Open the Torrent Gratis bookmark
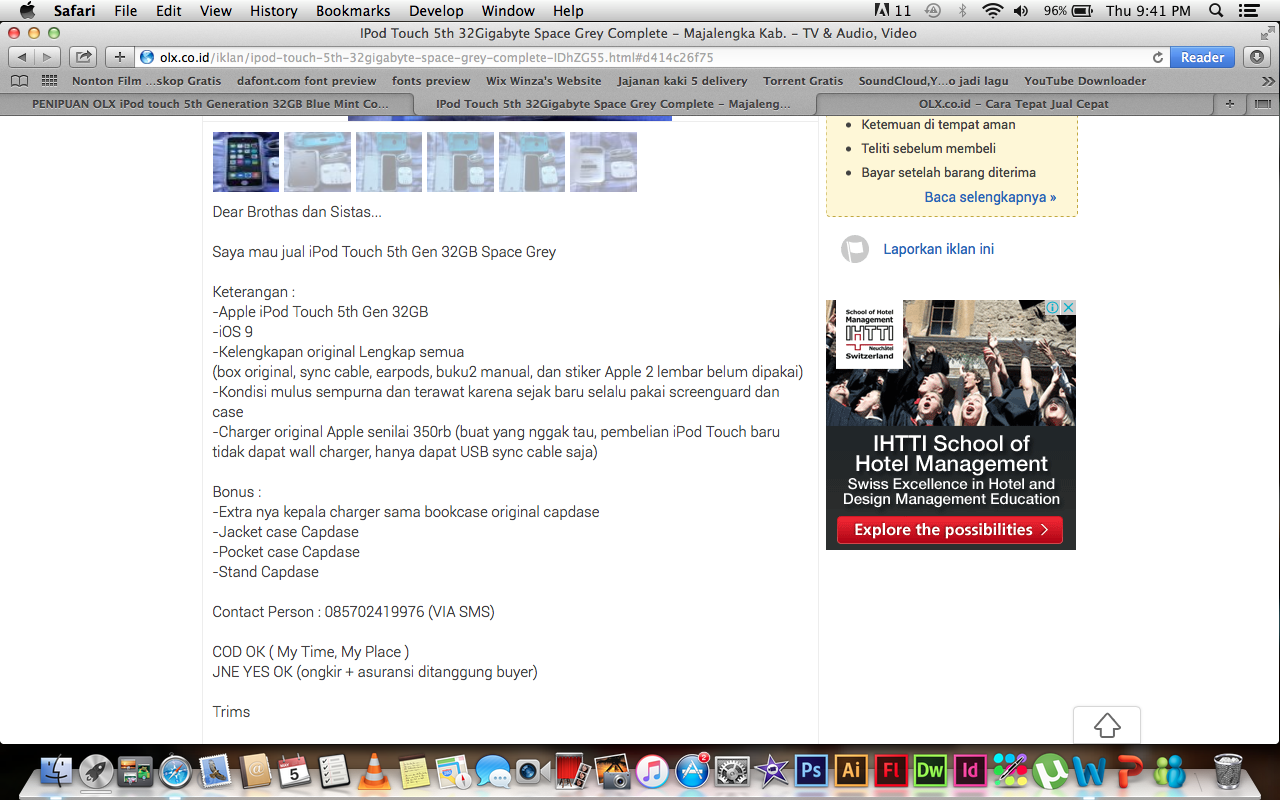This screenshot has width=1280, height=800. [x=803, y=81]
